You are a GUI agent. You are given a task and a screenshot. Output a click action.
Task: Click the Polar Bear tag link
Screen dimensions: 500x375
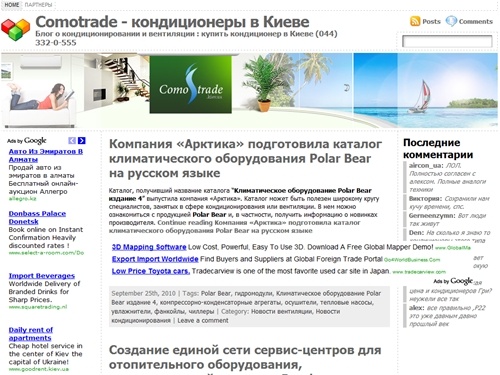point(216,293)
